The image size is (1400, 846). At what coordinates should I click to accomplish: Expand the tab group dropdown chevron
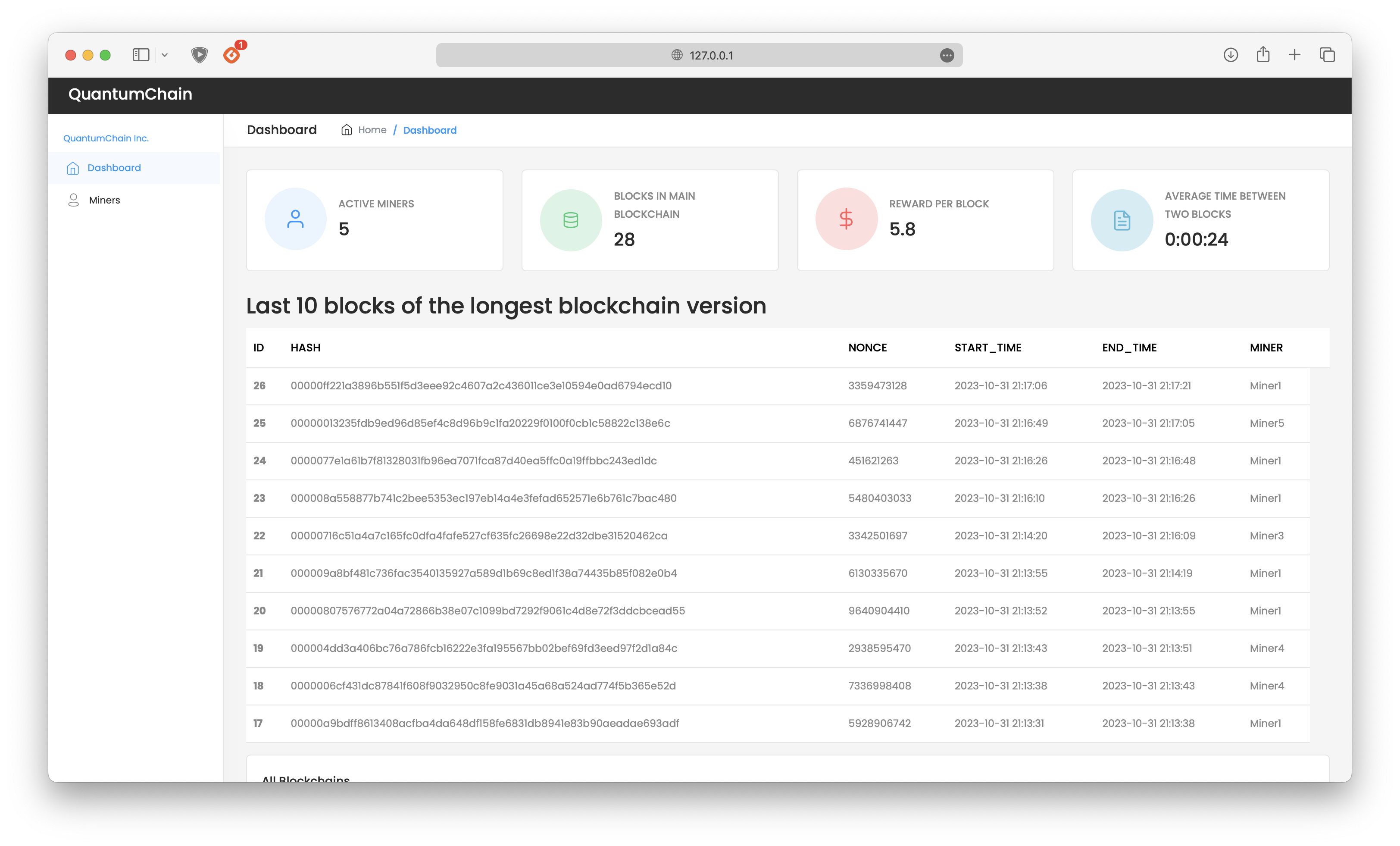pos(165,55)
